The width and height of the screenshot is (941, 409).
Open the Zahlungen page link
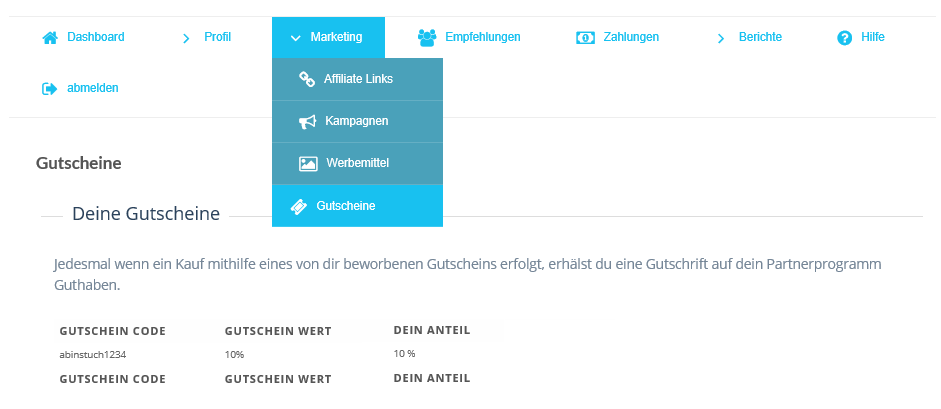pyautogui.click(x=631, y=37)
